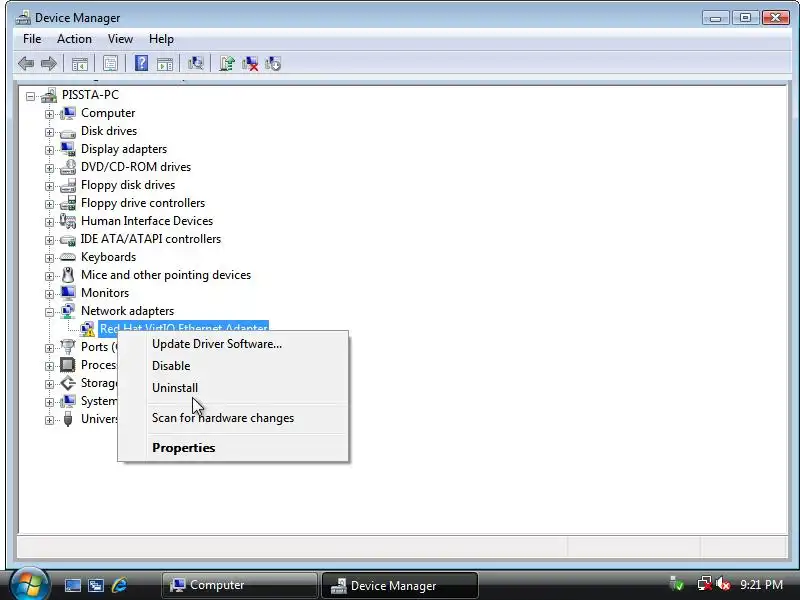This screenshot has width=800, height=600.
Task: Select the Human Interface Devices label
Action: 147,221
